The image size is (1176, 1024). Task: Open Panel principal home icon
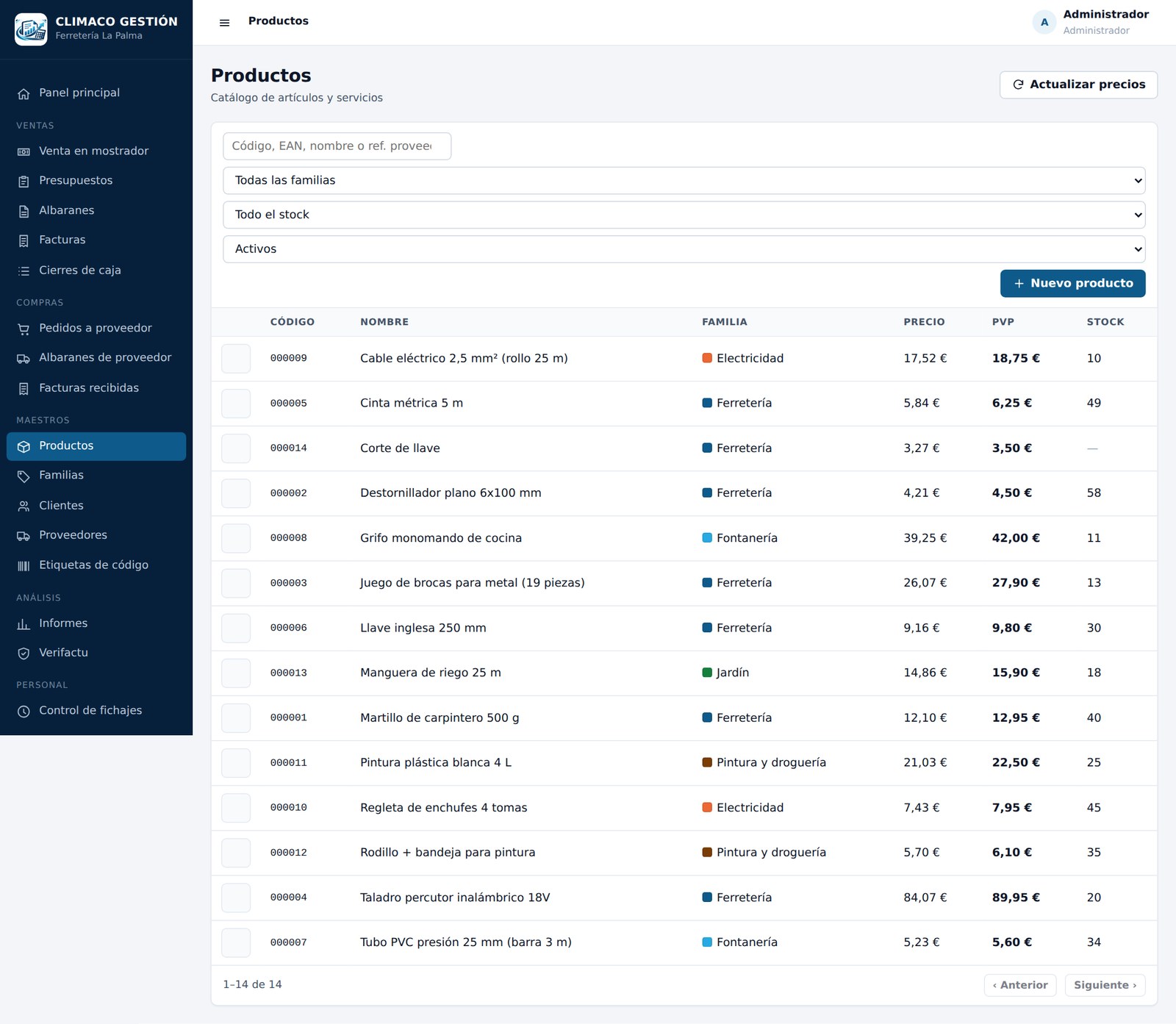click(x=24, y=93)
